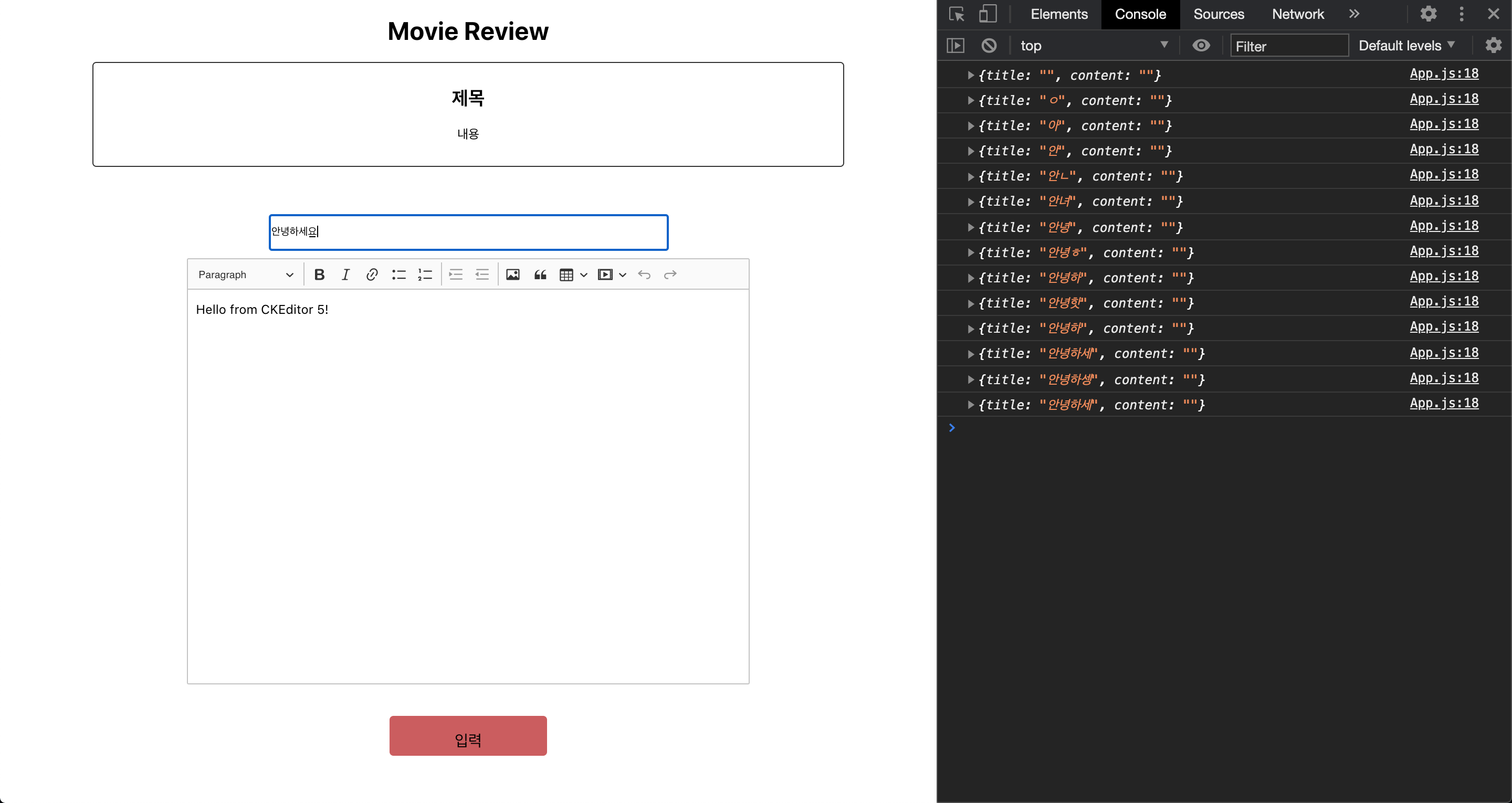Viewport: 1512px width, 803px height.
Task: Toggle the device toolbar icon in DevTools
Action: (x=988, y=14)
